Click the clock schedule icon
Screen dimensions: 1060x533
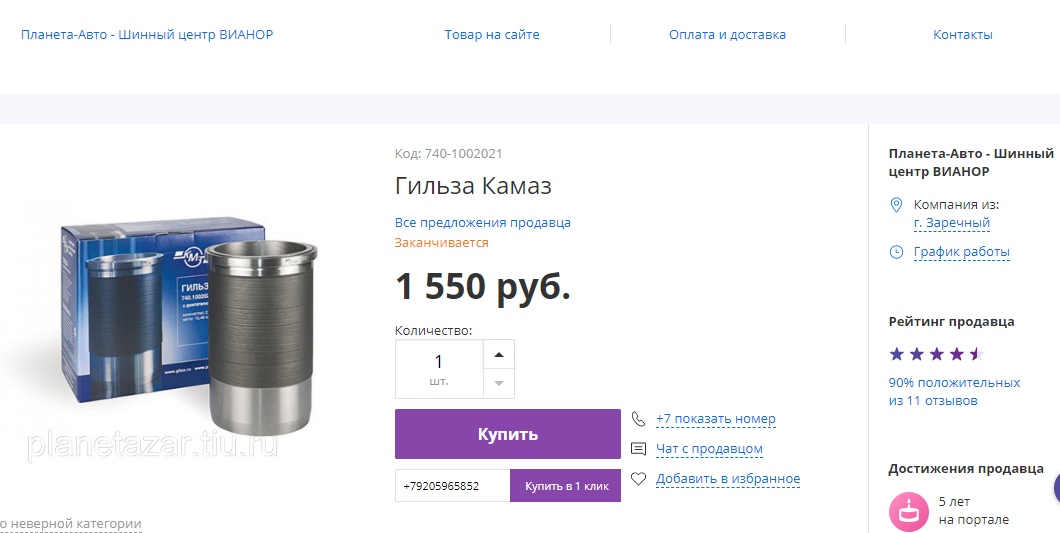pyautogui.click(x=896, y=252)
